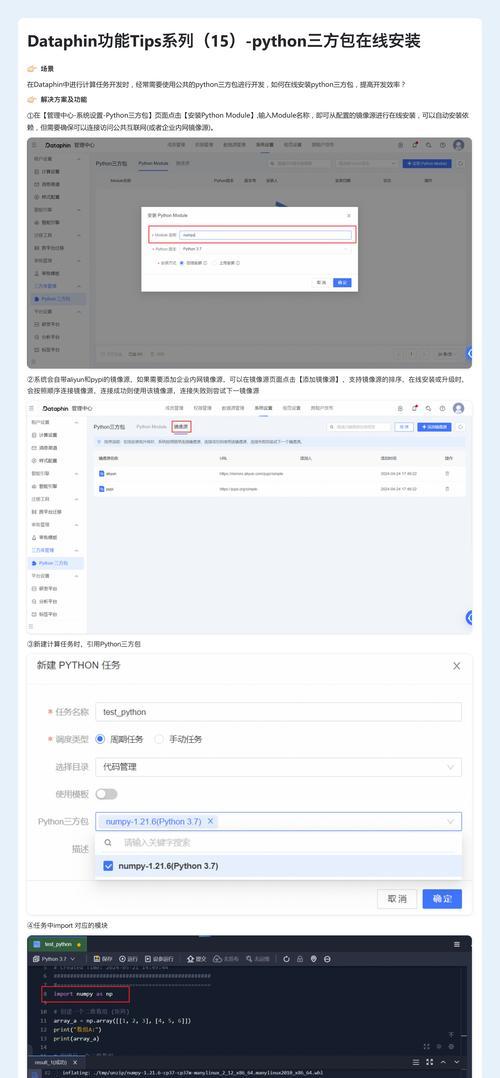Click the help icon in second screenshot header
Viewport: 500px width, 1078px height.
(x=442, y=408)
